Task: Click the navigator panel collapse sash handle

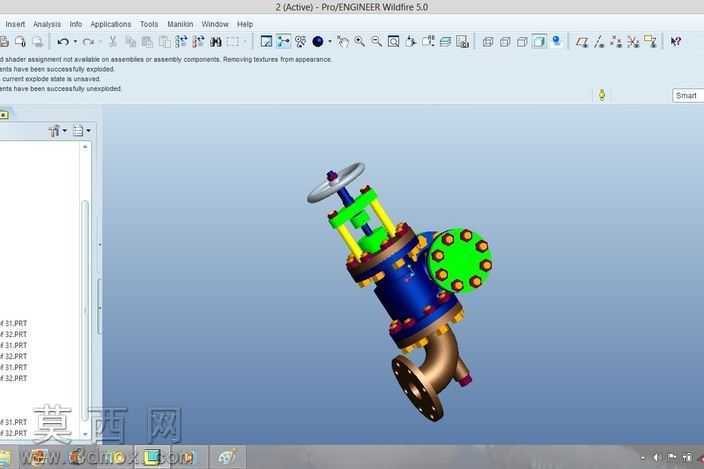Action: point(100,307)
